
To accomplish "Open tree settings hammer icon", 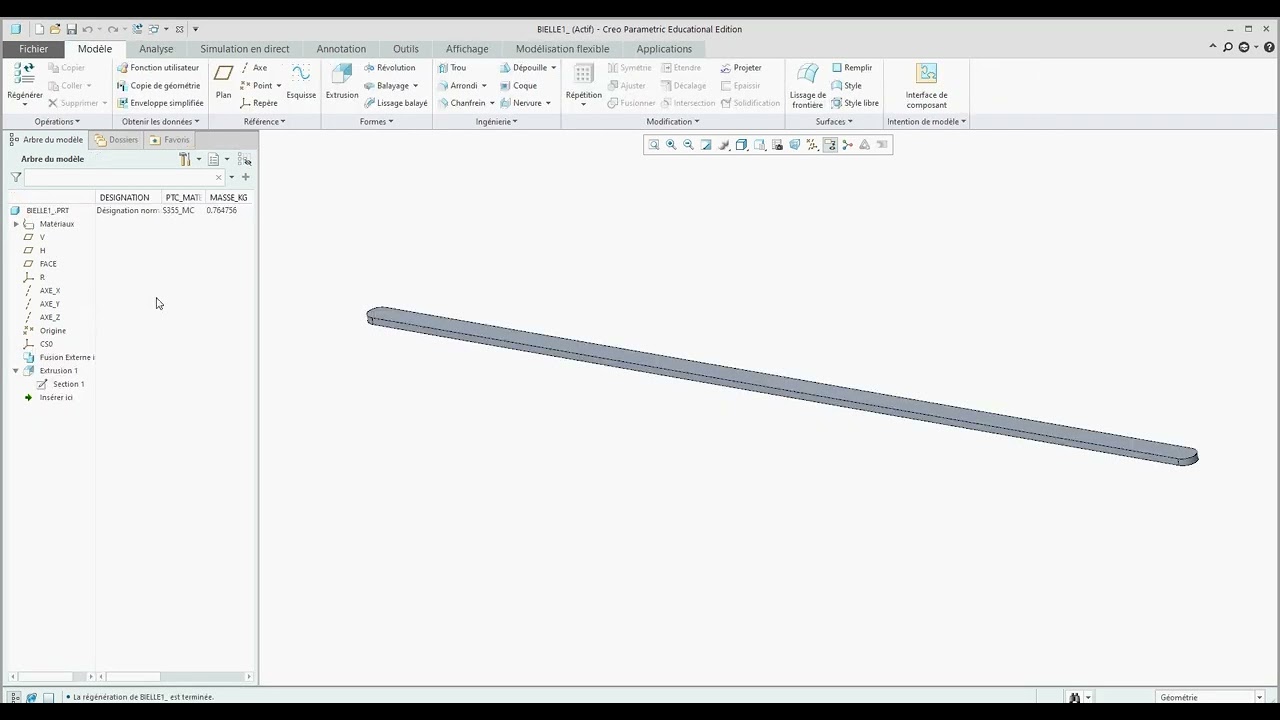I will pyautogui.click(x=185, y=159).
